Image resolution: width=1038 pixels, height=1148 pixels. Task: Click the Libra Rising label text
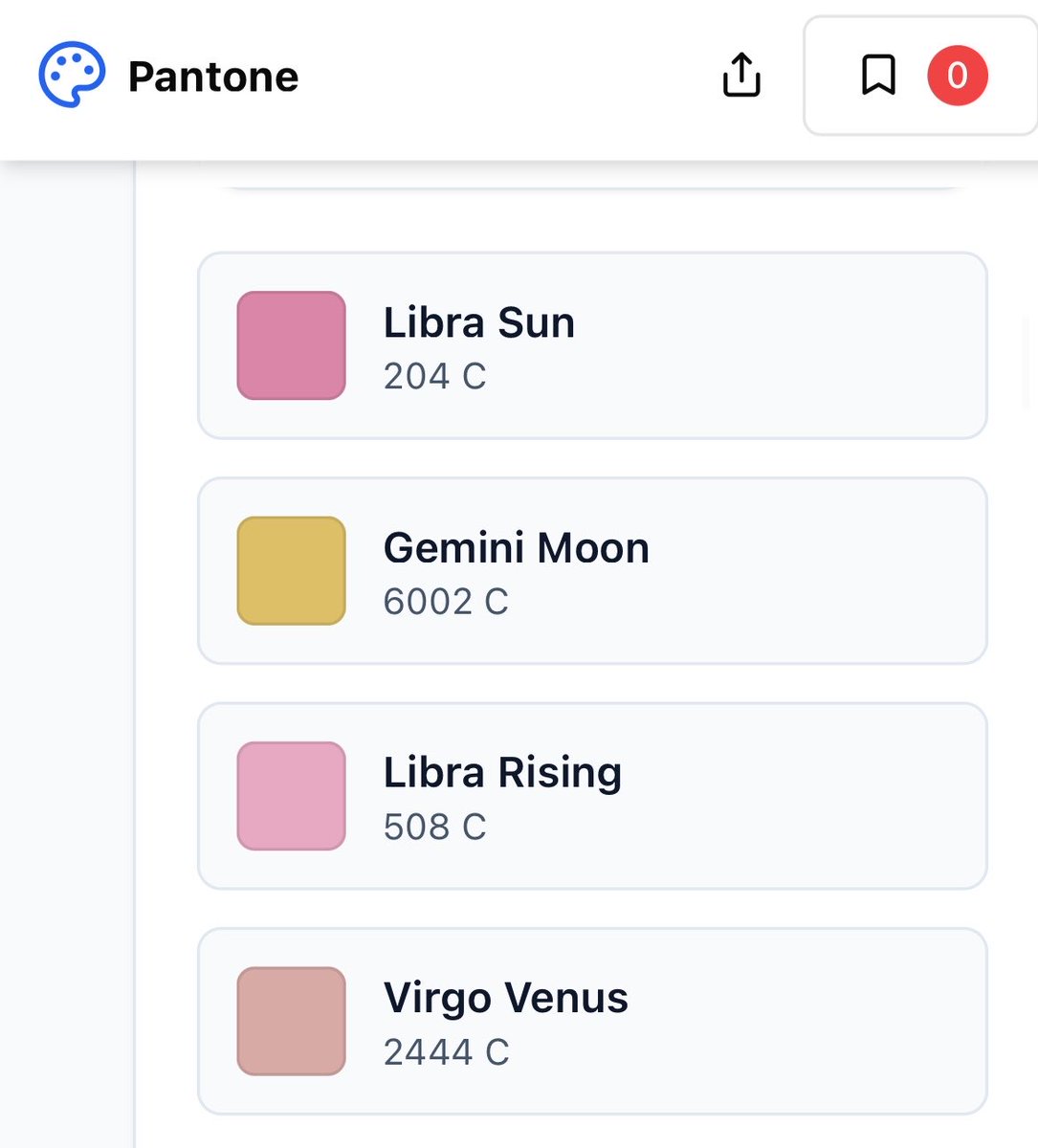pyautogui.click(x=502, y=773)
